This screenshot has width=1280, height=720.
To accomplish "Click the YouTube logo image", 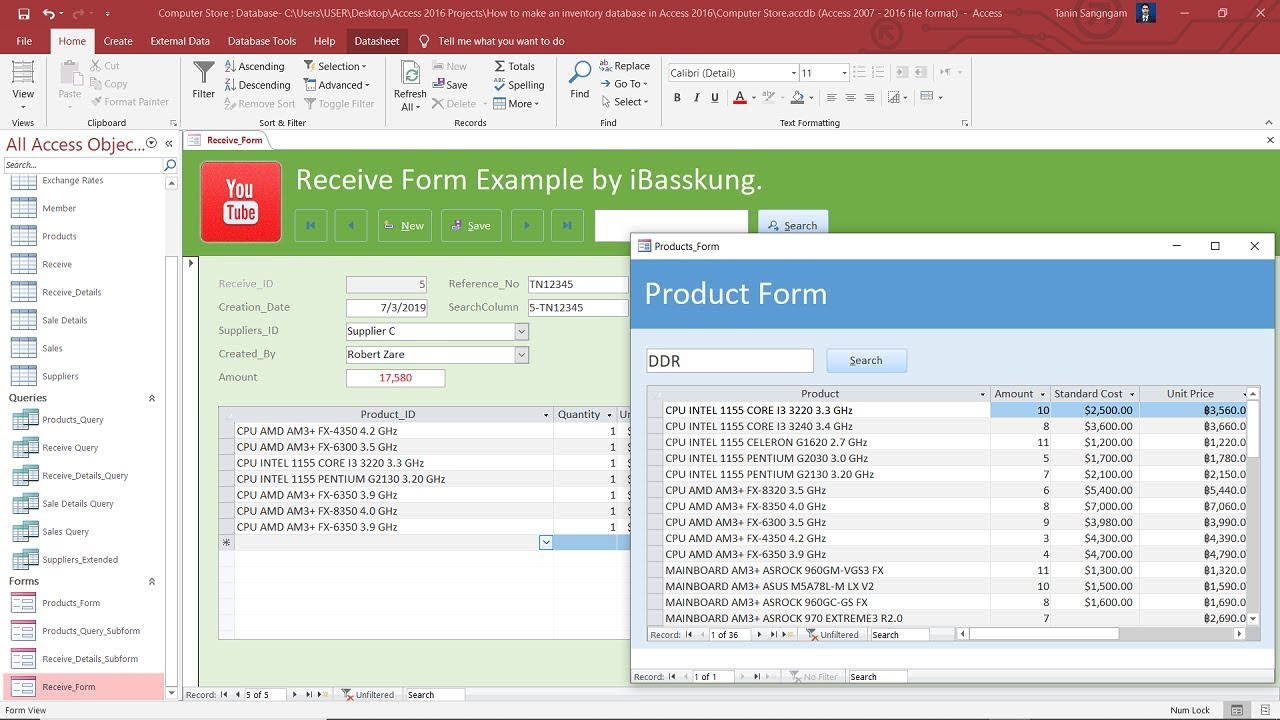I will click(x=241, y=202).
